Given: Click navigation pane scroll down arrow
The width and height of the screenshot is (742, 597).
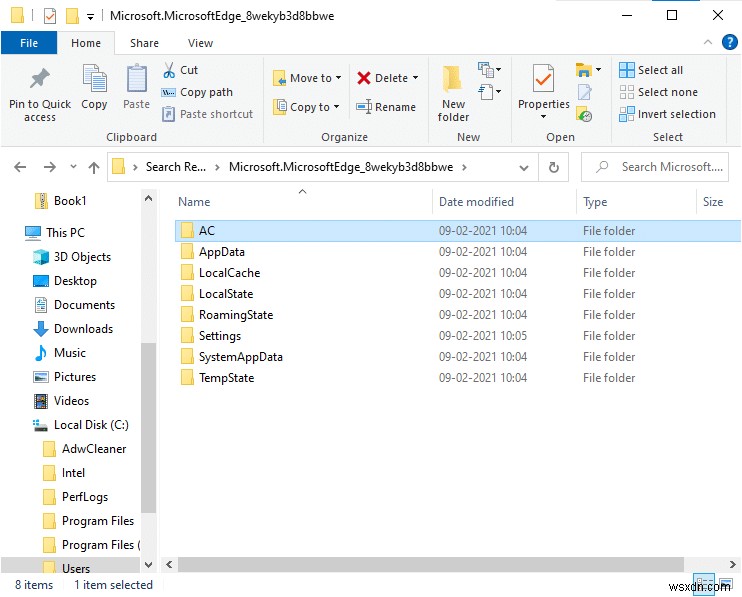Looking at the screenshot, I should [148, 564].
